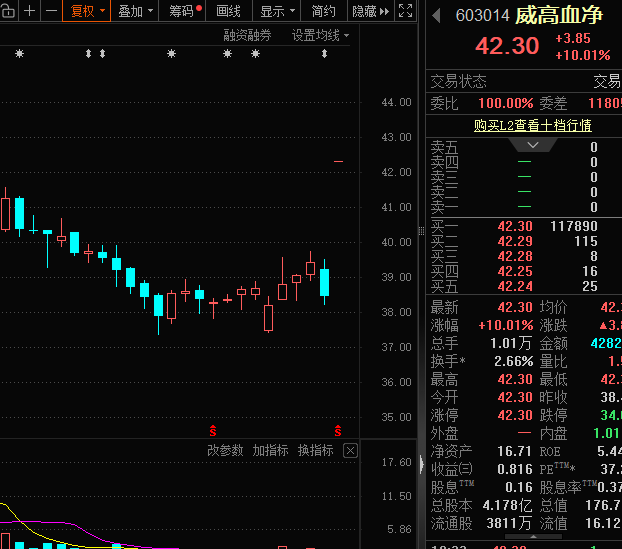Zoom in the chart with plus icon
622x549 pixels.
pos(30,11)
